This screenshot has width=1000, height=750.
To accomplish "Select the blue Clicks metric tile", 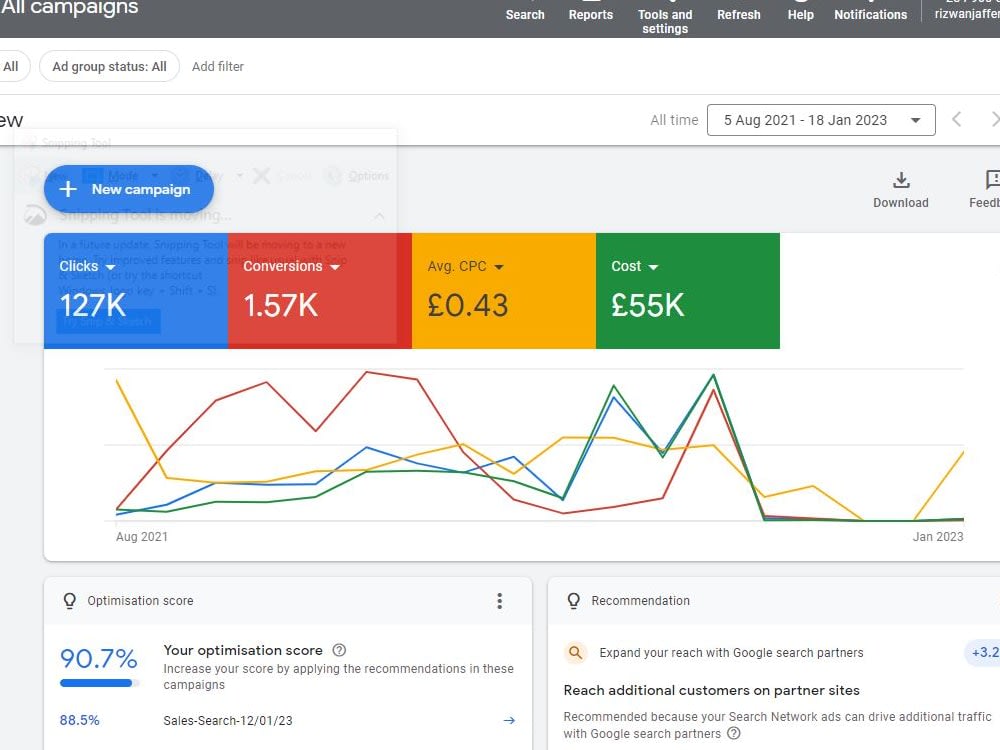I will pyautogui.click(x=136, y=291).
